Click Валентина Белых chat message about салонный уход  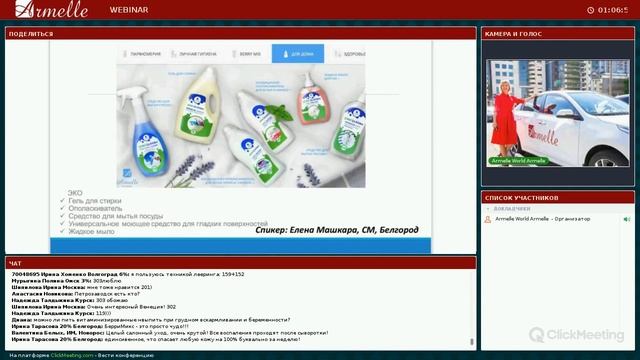(170, 333)
